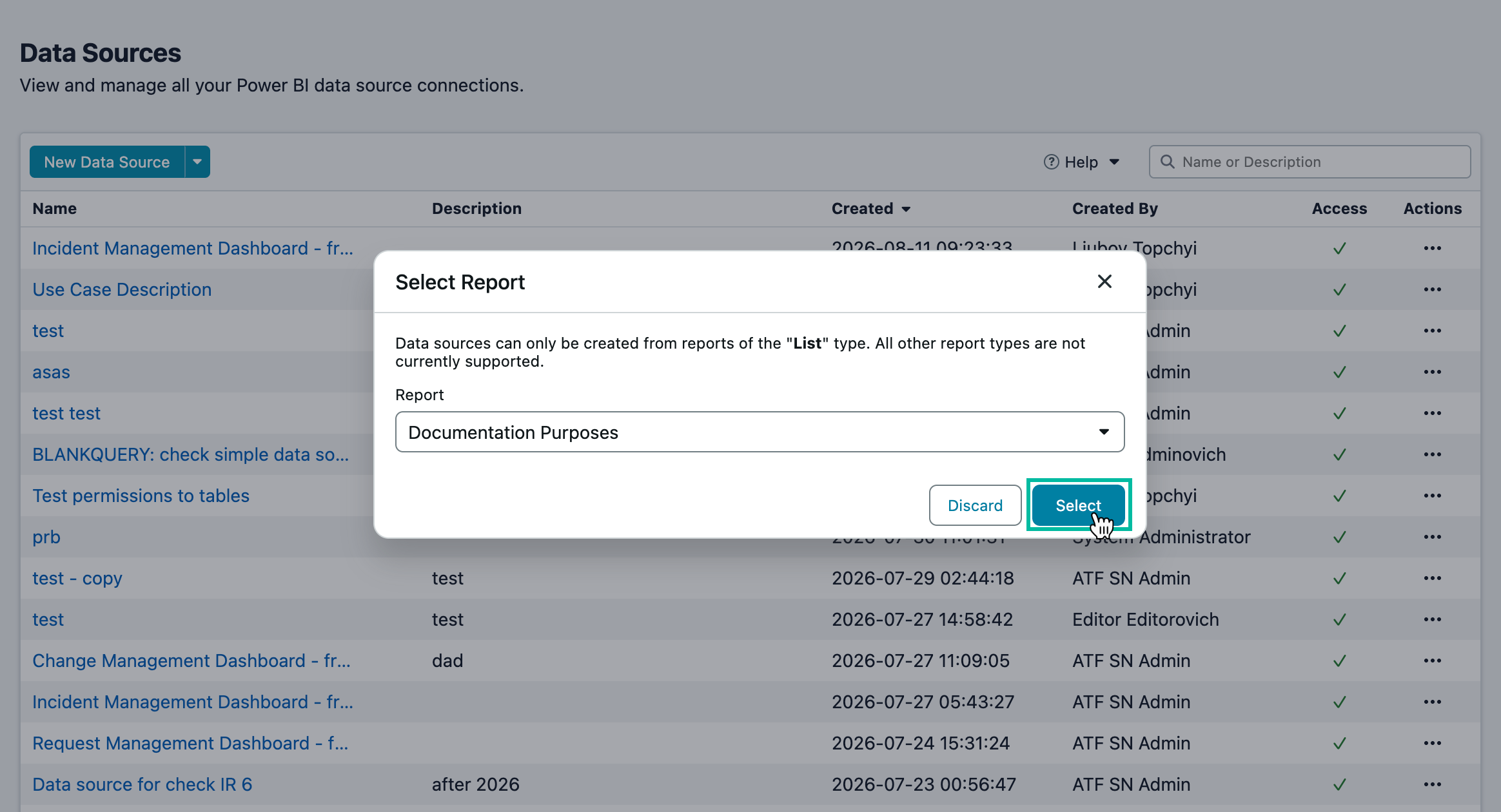This screenshot has height=812, width=1501.
Task: Click the 'dad' description cell
Action: pyautogui.click(x=447, y=661)
